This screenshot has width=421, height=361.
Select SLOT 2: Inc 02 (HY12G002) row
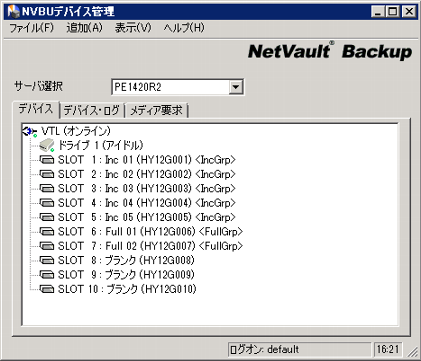147,174
